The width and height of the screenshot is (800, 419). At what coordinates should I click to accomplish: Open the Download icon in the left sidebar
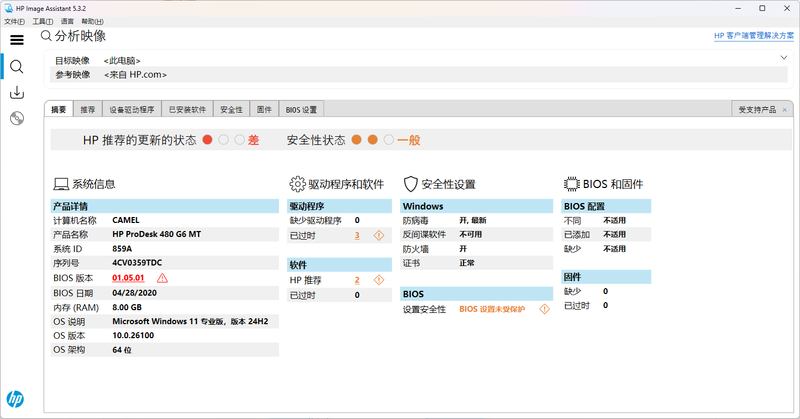(16, 93)
